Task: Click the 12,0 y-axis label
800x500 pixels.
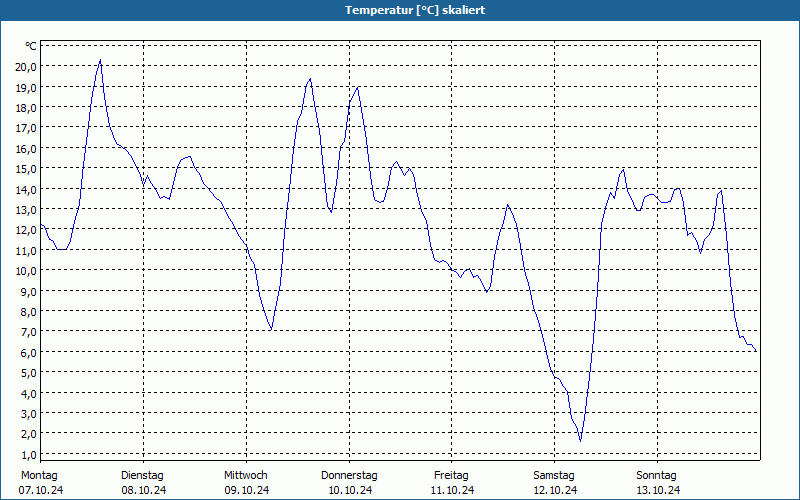Action: click(x=26, y=230)
